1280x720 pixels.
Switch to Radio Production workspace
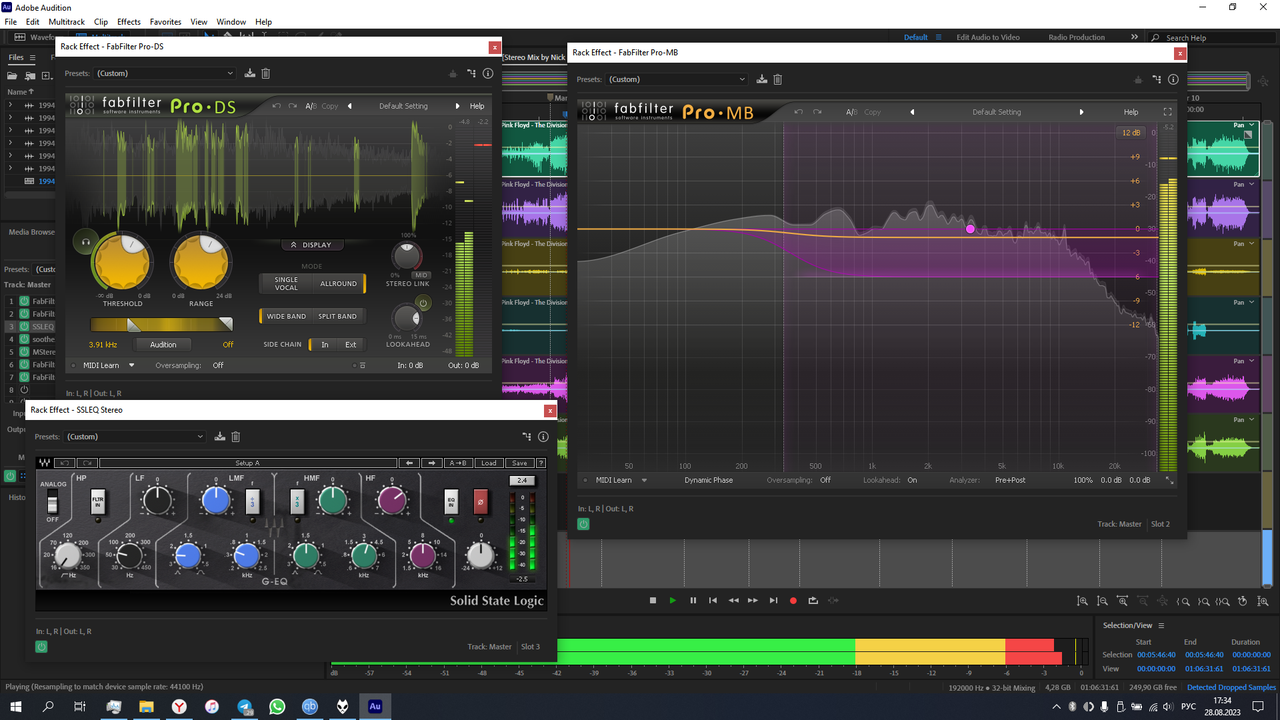[1077, 37]
